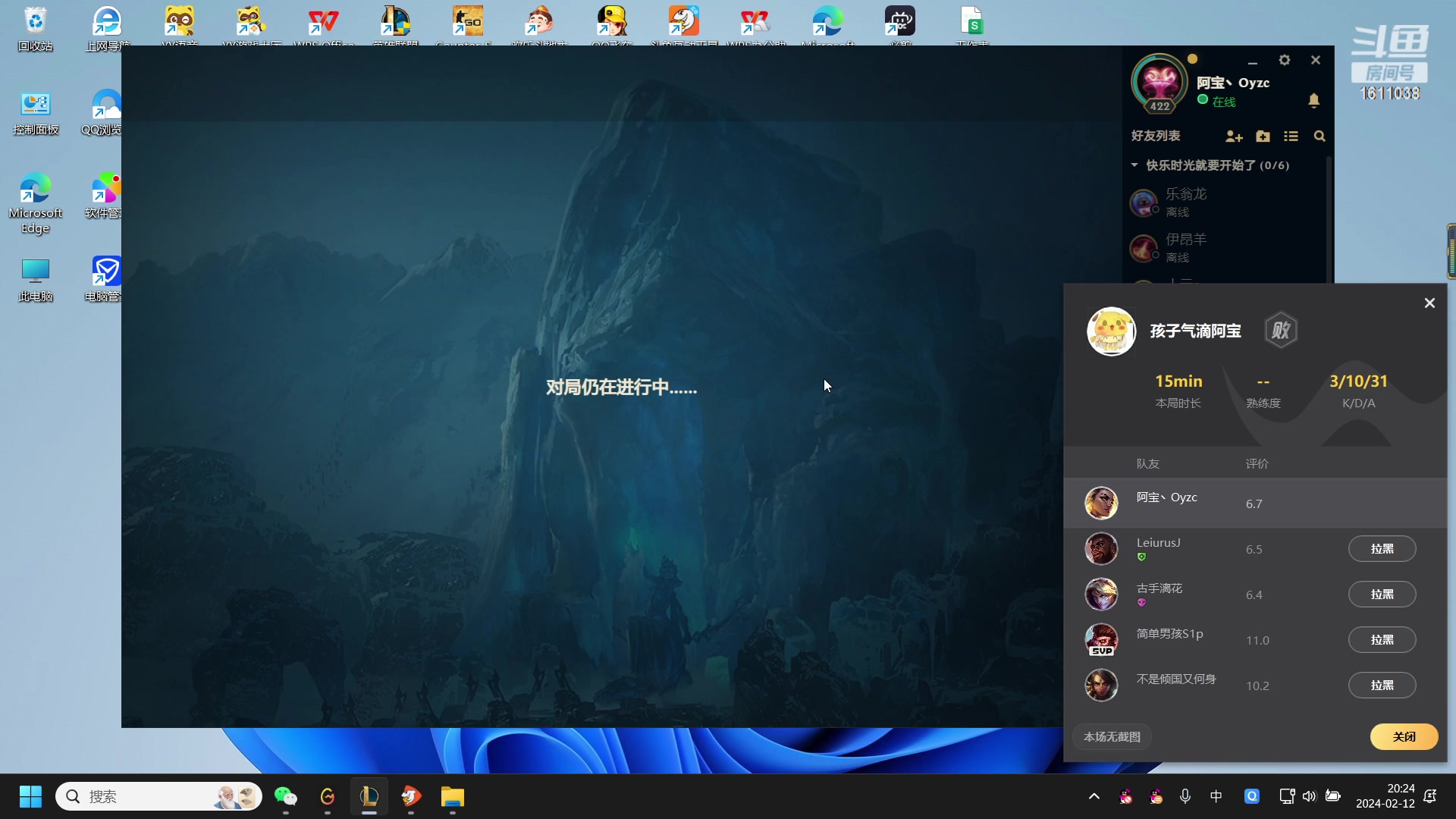Click the taskbar search box
Viewport: 1456px width, 819px height.
pyautogui.click(x=158, y=797)
